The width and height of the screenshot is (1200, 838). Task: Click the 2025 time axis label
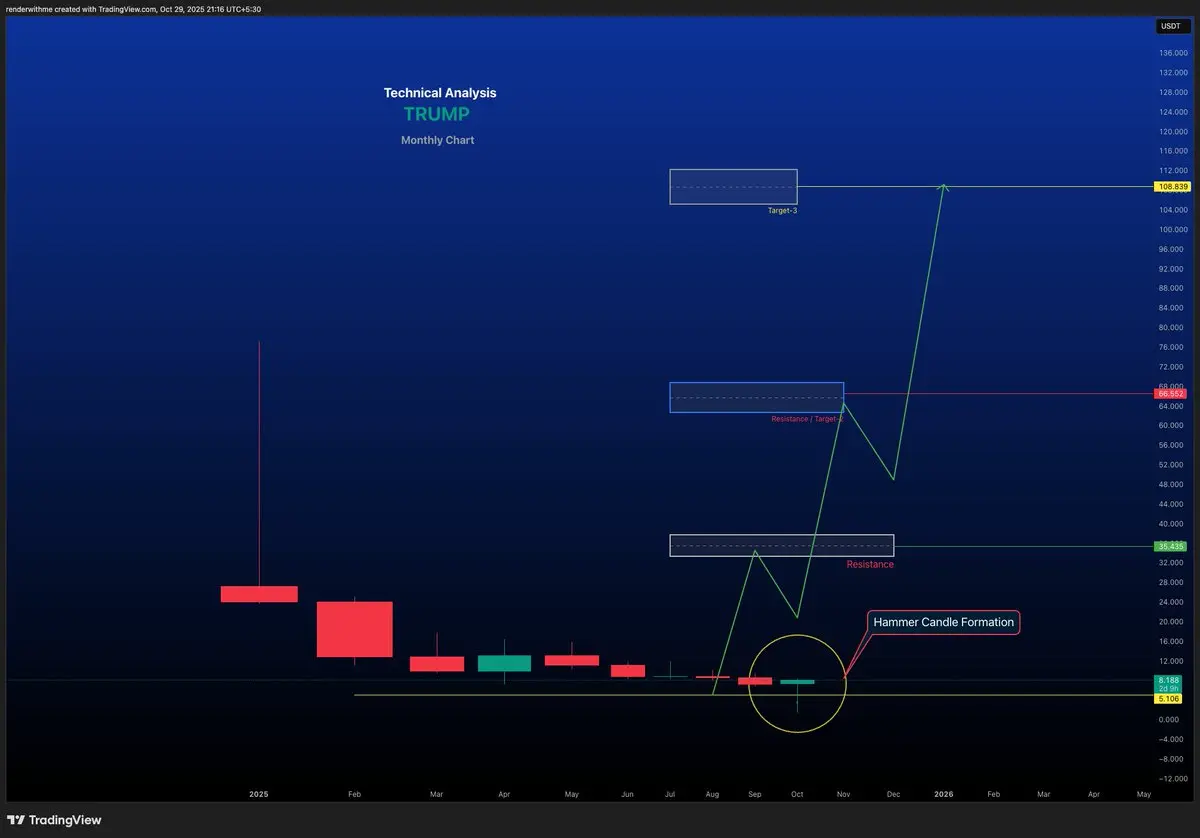(x=259, y=794)
